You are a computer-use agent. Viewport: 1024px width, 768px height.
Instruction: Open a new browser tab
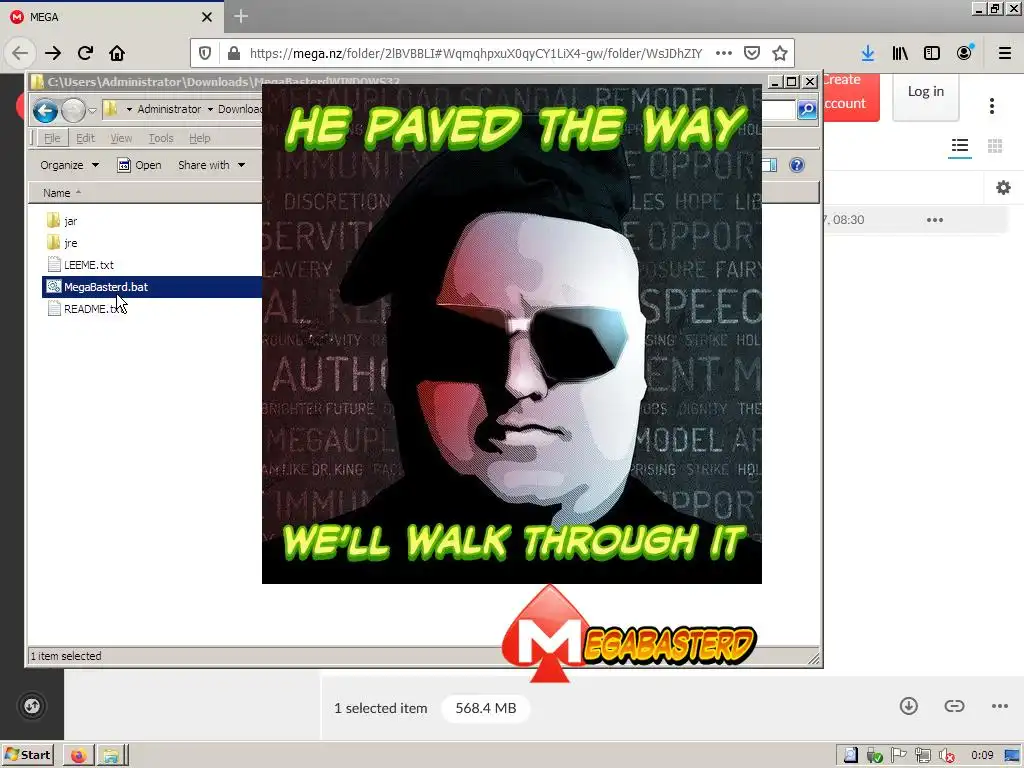(241, 16)
